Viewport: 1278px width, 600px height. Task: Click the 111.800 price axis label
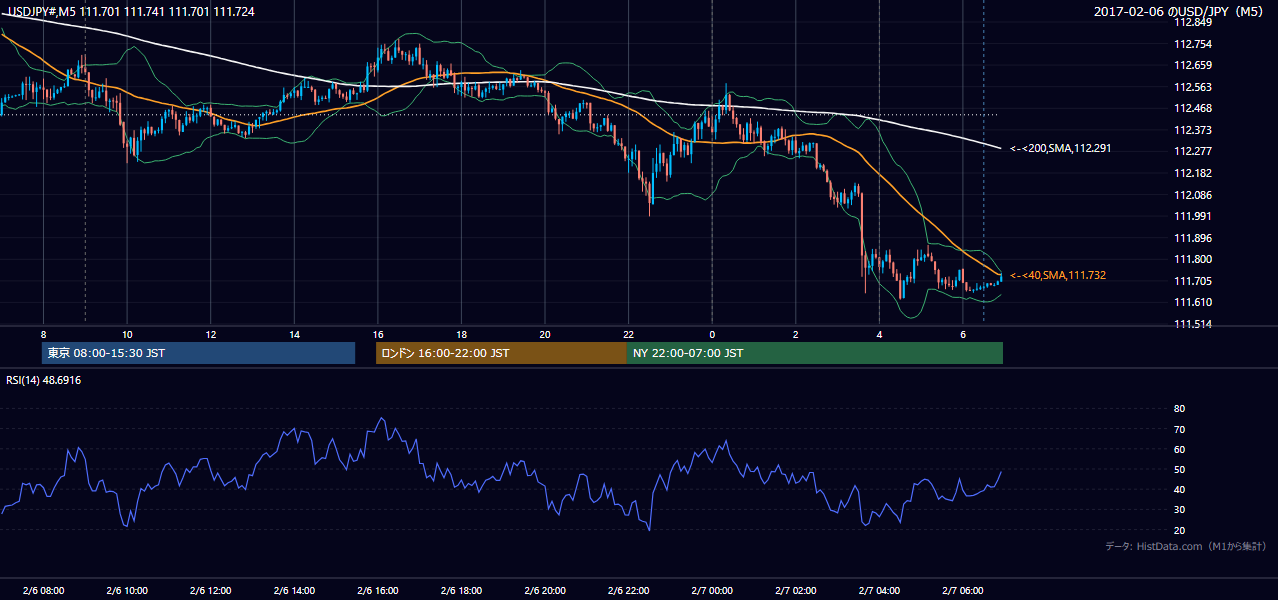pos(1191,259)
